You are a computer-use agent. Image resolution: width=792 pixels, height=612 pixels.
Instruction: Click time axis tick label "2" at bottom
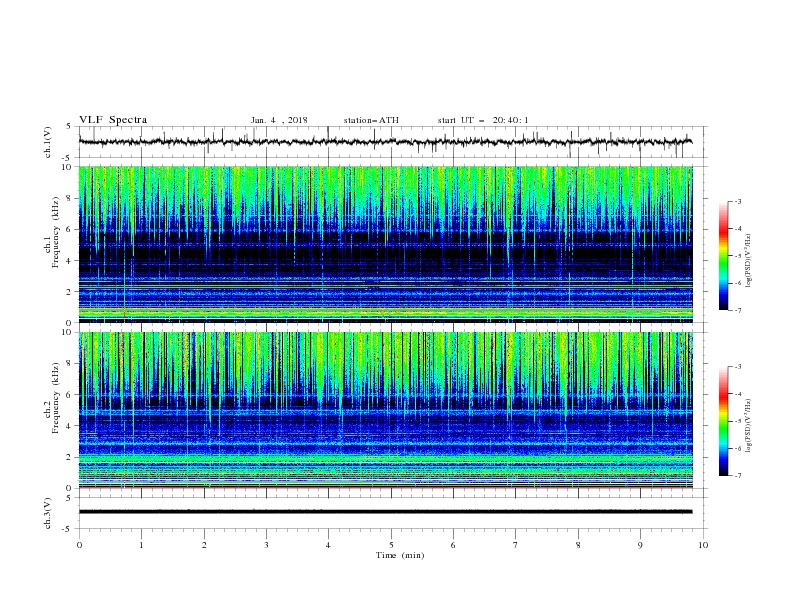coord(204,545)
